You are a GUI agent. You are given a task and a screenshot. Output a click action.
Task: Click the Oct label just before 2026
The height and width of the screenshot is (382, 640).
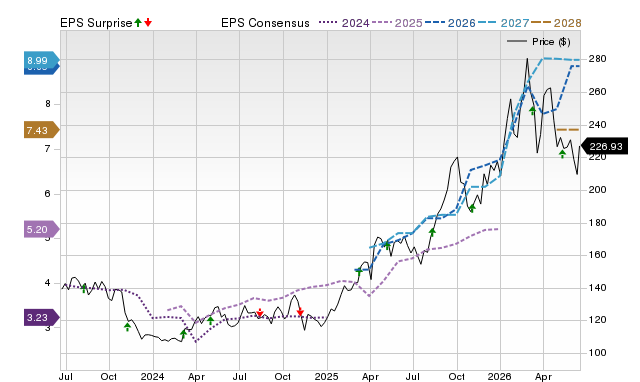pos(456,376)
